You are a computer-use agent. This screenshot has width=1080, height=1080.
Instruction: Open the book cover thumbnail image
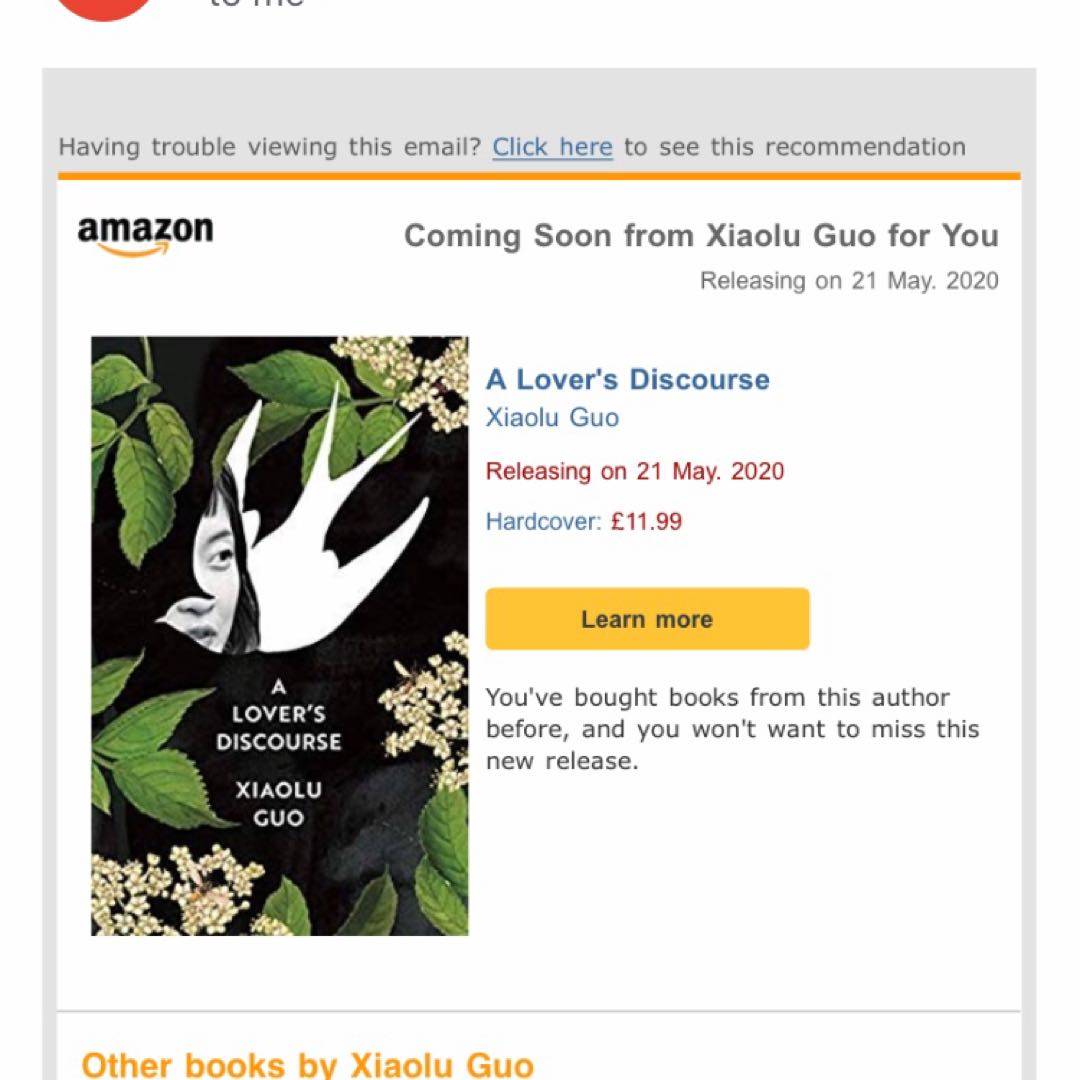pyautogui.click(x=280, y=636)
